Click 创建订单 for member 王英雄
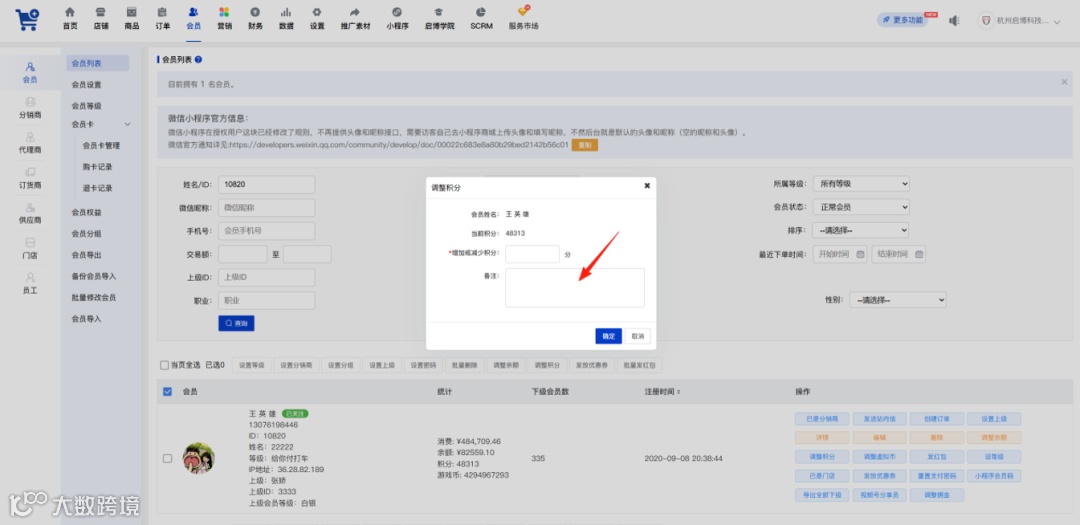The image size is (1080, 525). pos(936,419)
